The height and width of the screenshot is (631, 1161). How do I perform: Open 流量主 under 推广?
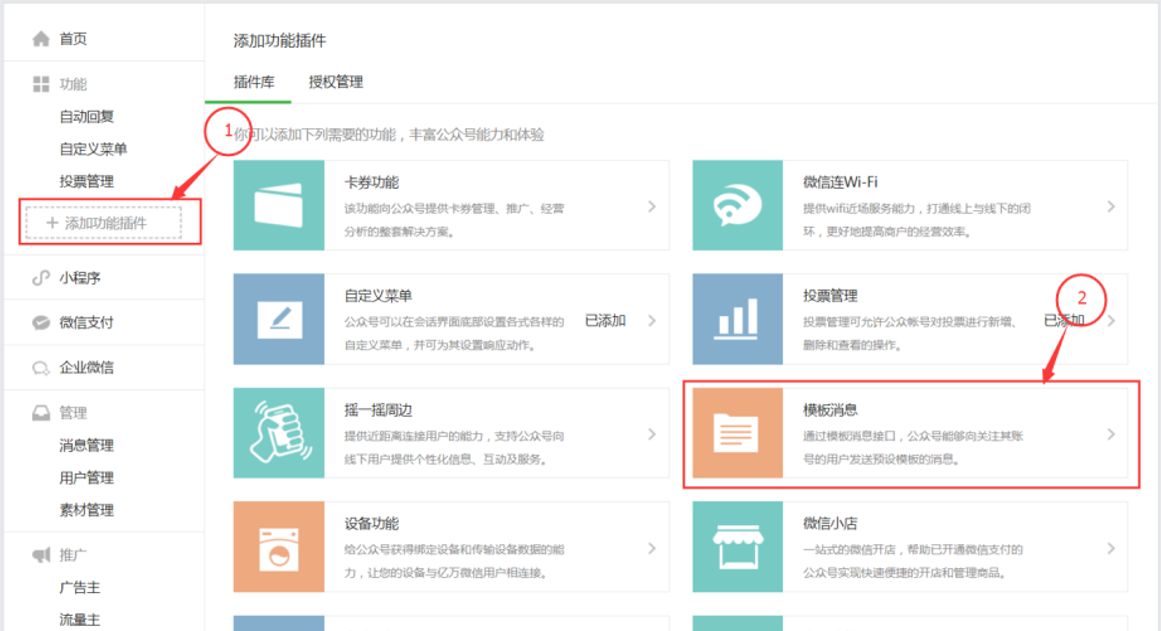[80, 620]
